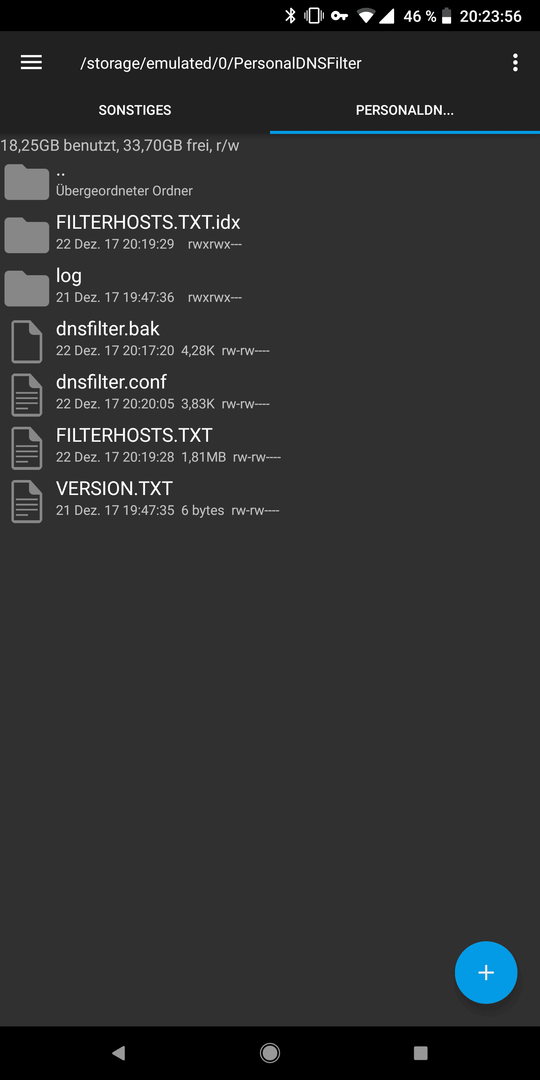Screen dimensions: 540x1080
Task: Open the log folder name
Action: click(69, 276)
